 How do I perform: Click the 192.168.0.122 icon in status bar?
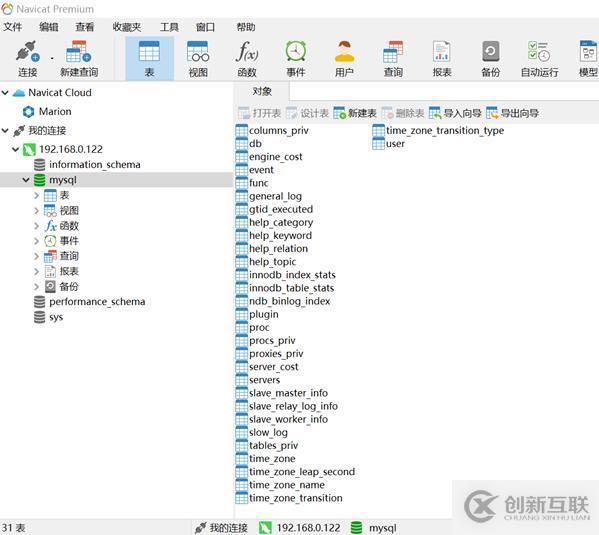coord(265,528)
